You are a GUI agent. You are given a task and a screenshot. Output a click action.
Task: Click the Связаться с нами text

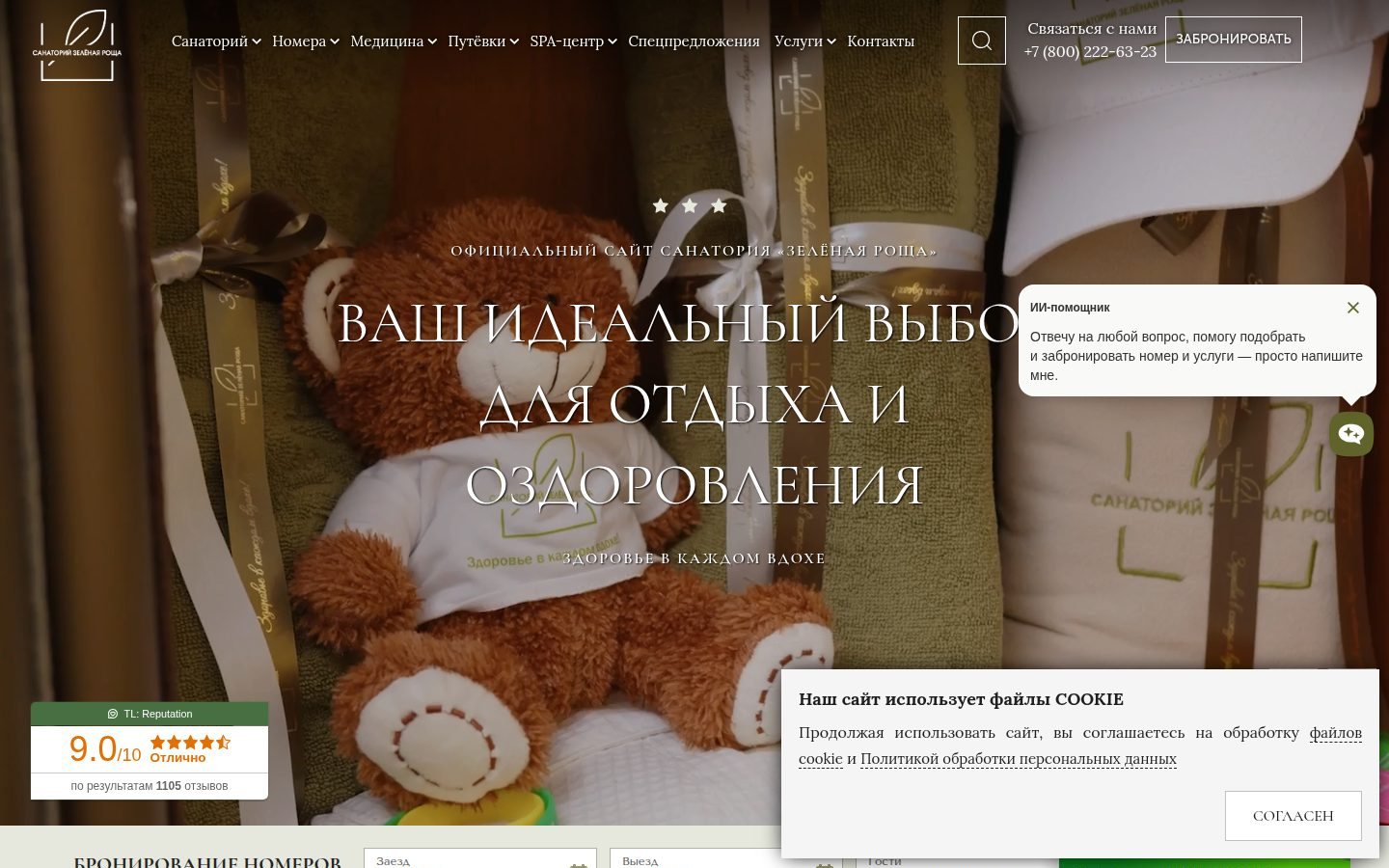pyautogui.click(x=1092, y=29)
